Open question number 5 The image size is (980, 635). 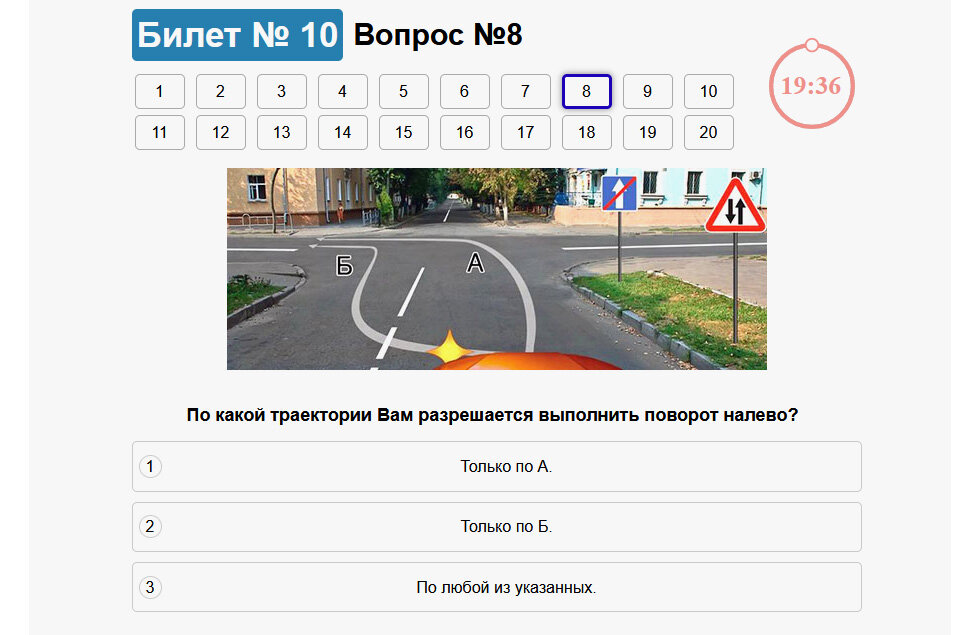click(x=404, y=91)
